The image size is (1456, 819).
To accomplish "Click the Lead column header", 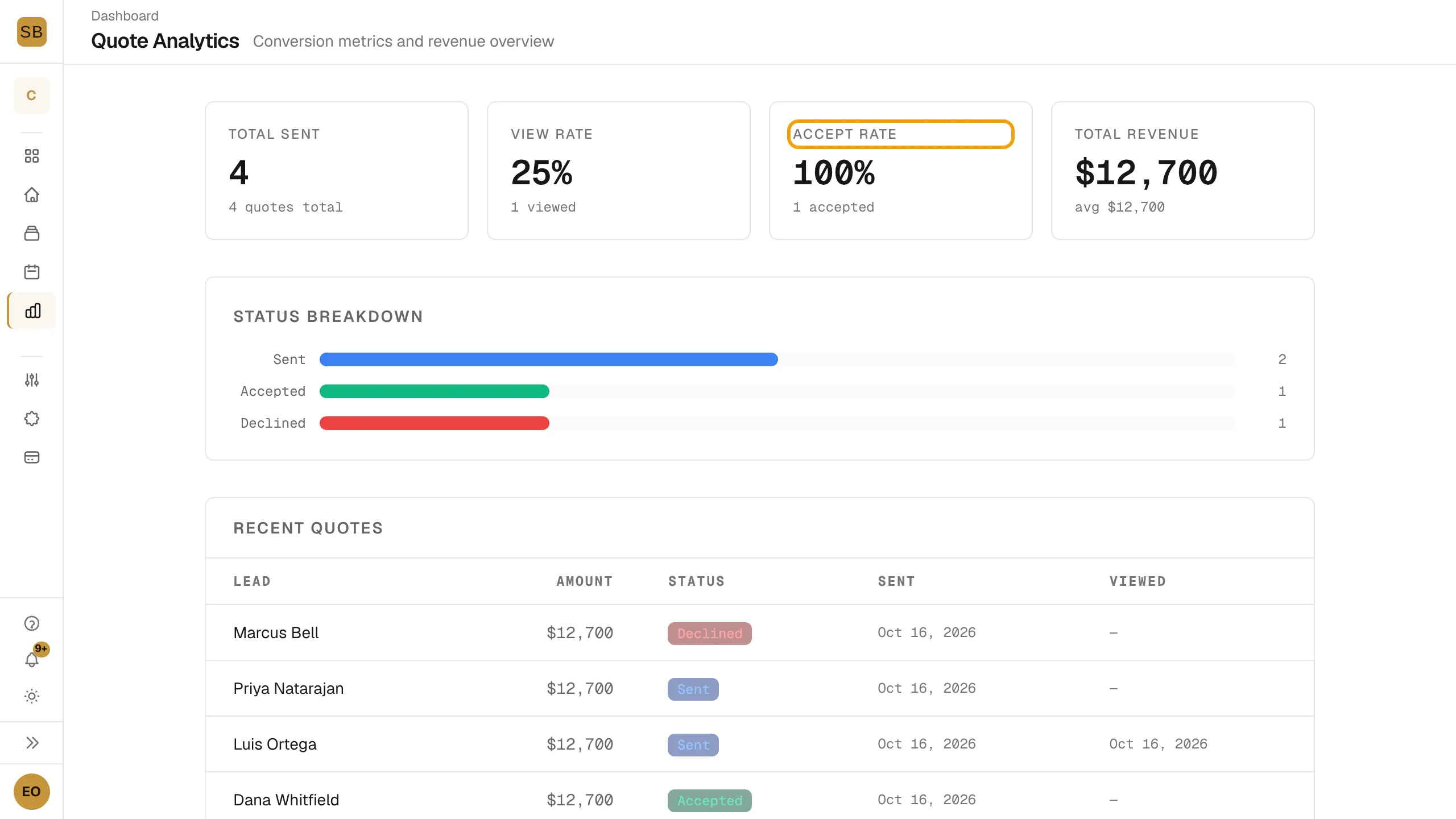I will click(x=252, y=581).
